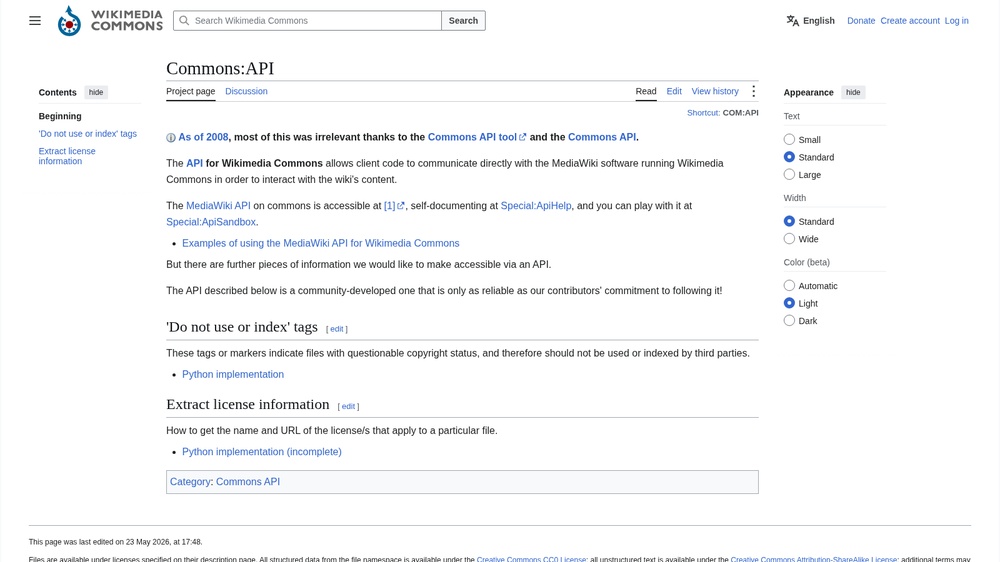Open the 'As of 2008' link
This screenshot has height=562, width=1000.
click(x=203, y=137)
